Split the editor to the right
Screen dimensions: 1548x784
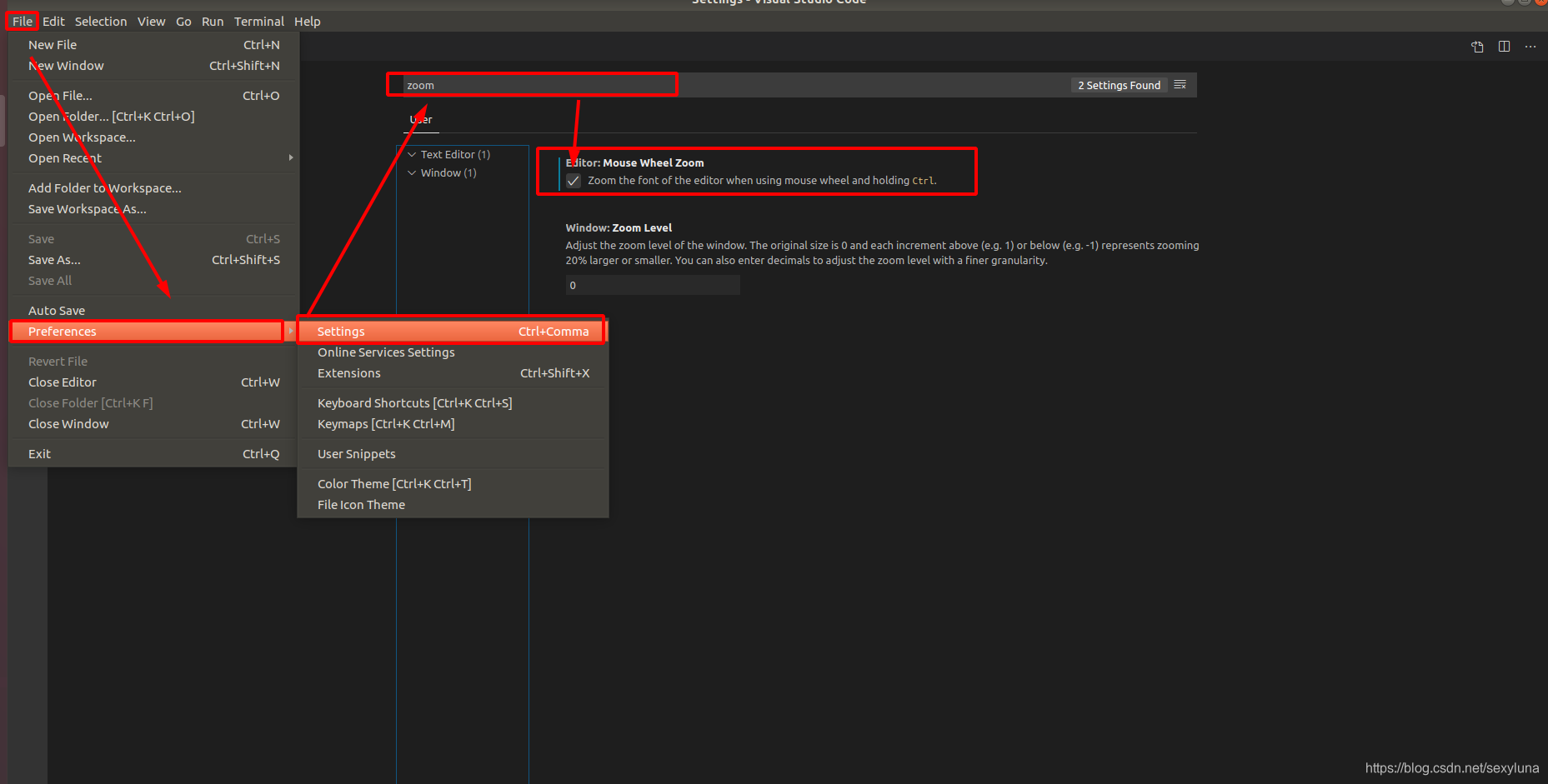(1504, 47)
